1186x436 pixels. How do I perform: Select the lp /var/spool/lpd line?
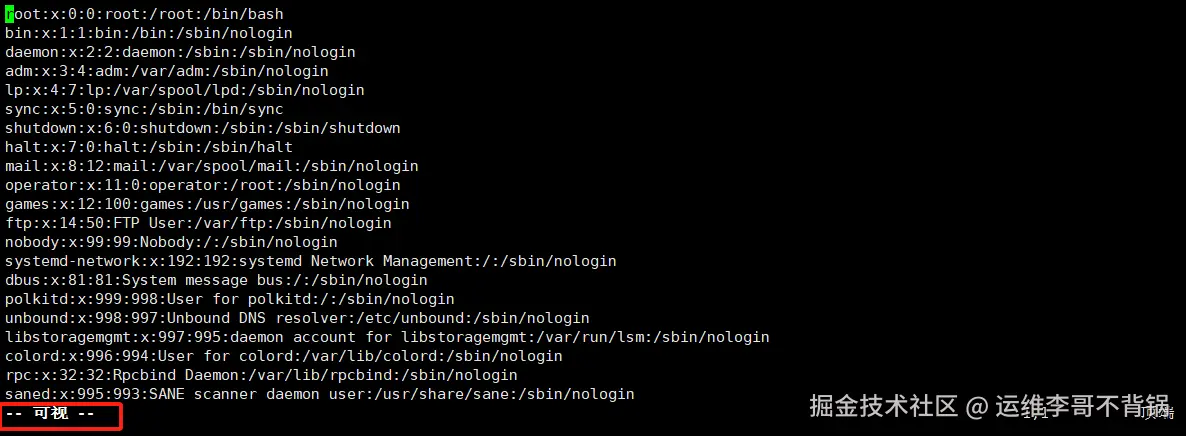pyautogui.click(x=184, y=90)
